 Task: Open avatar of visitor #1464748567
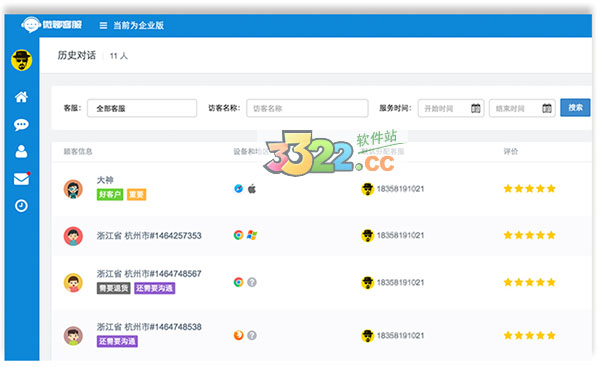click(x=73, y=283)
